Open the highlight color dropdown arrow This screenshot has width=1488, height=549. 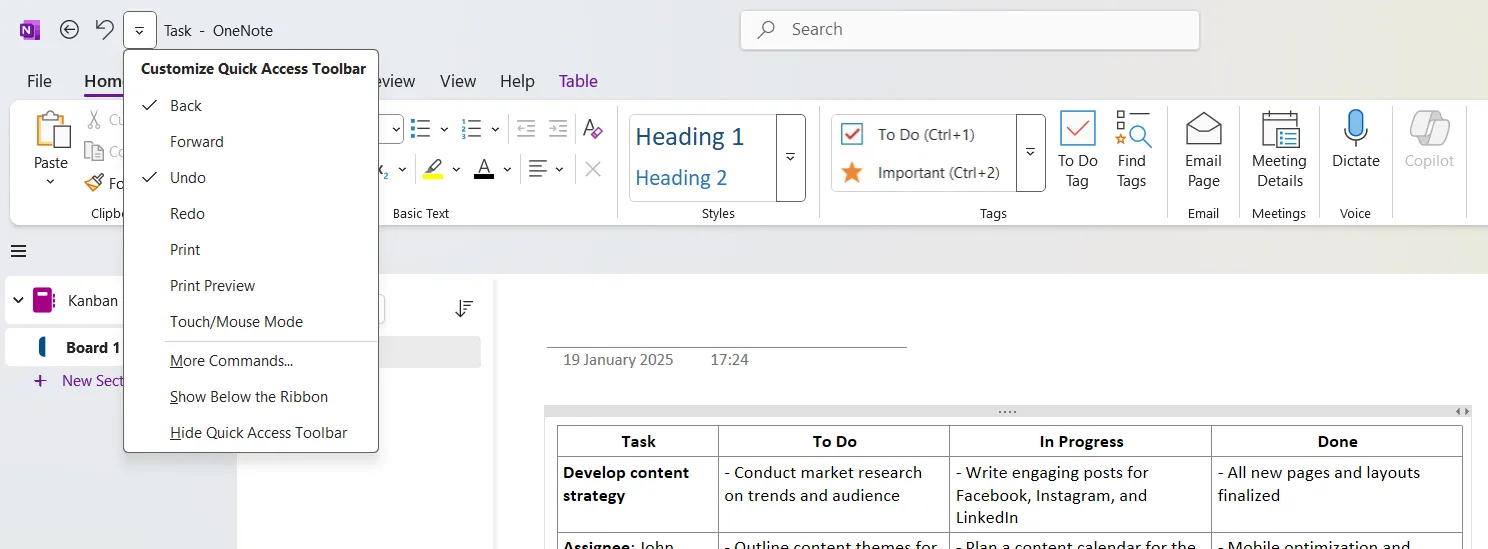(x=456, y=169)
